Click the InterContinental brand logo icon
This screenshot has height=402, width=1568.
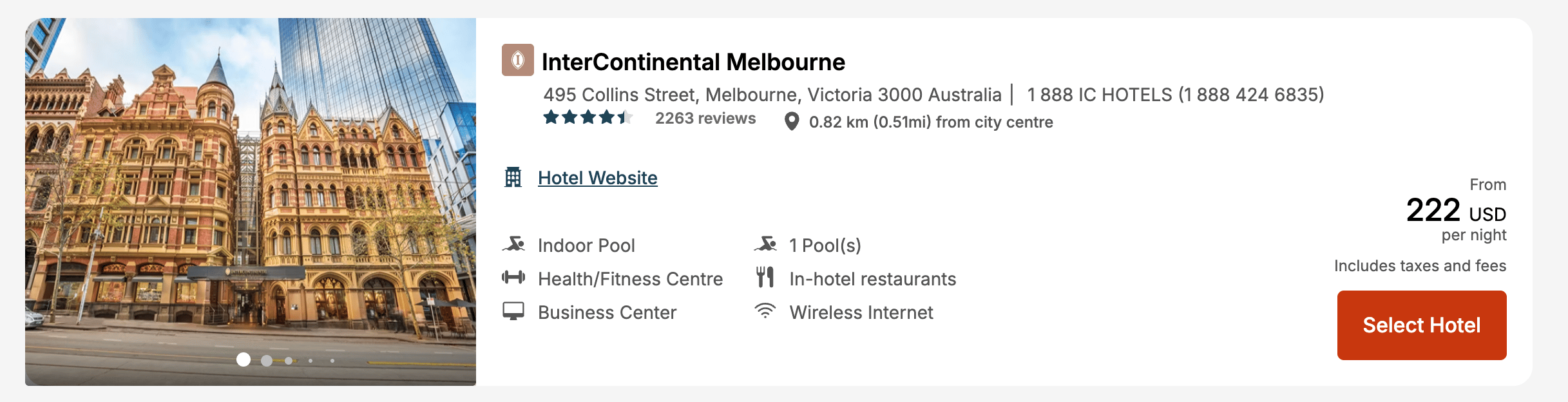517,60
